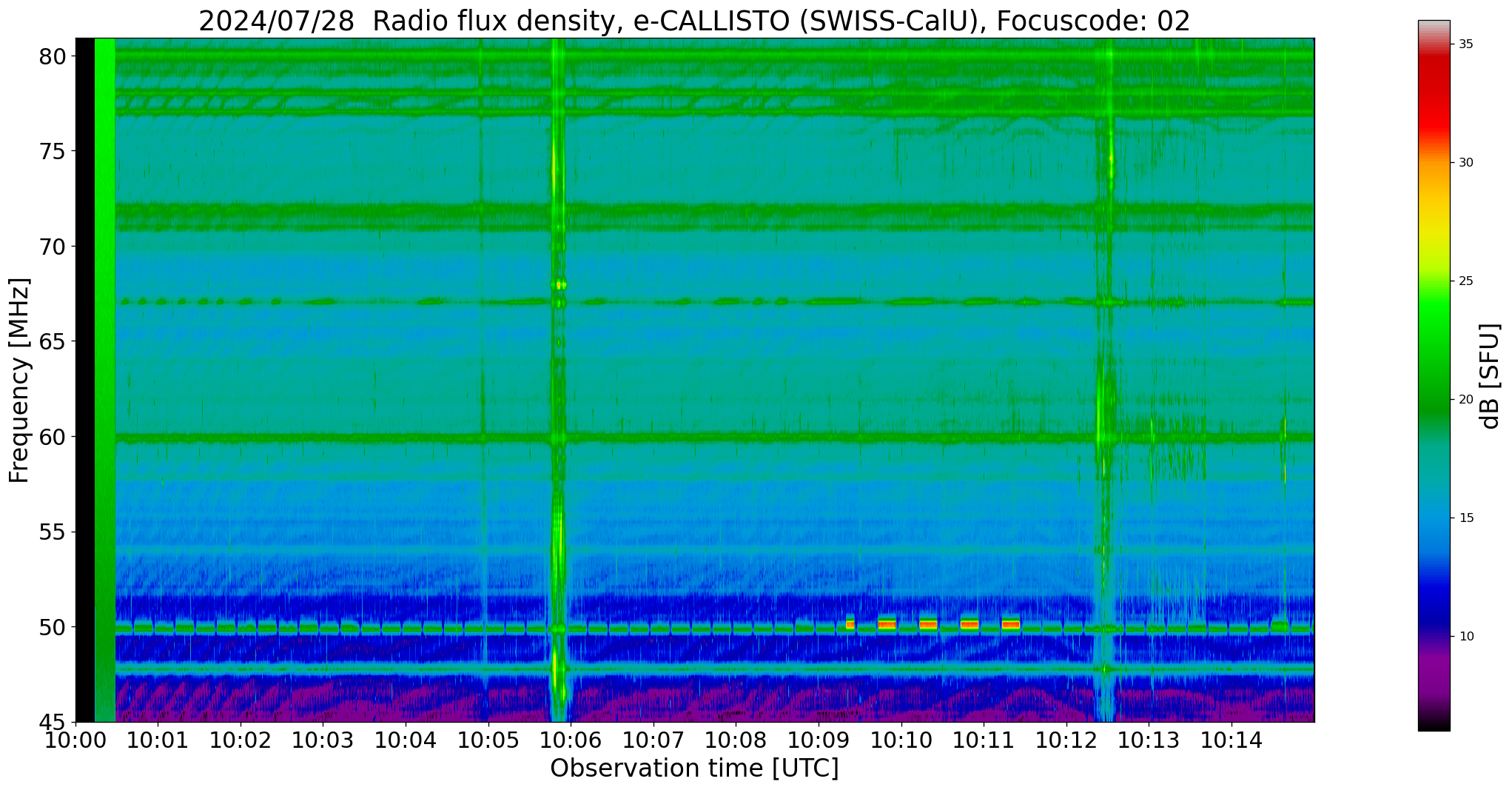Click the 10:12 time tick label
Image resolution: width=1512 pixels, height=790 pixels.
pos(1066,741)
